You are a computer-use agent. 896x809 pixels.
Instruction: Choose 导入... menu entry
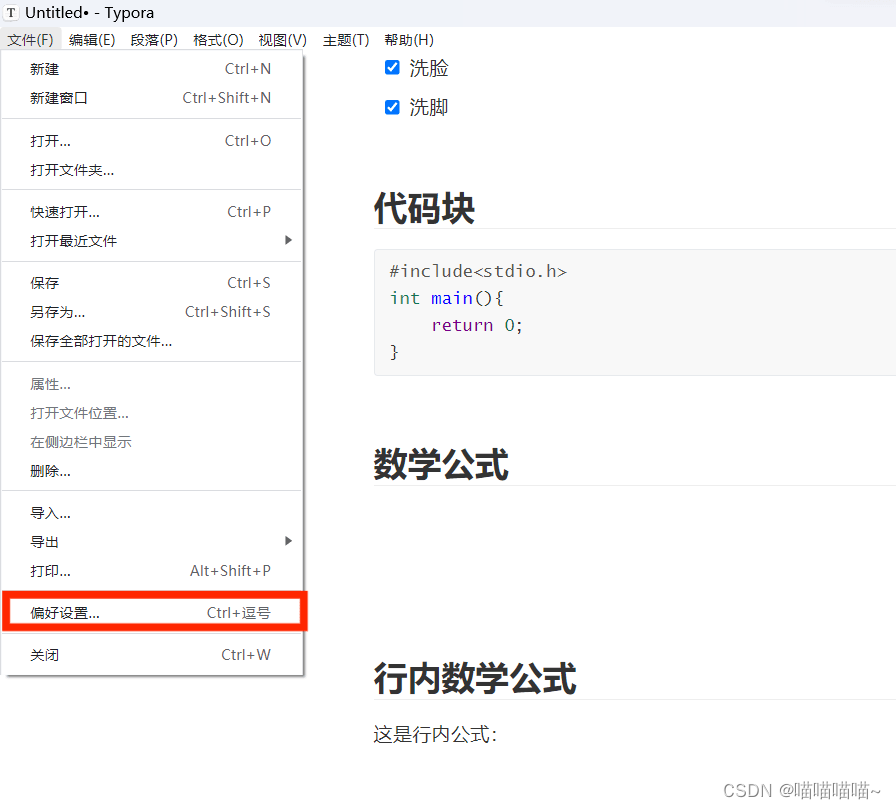pyautogui.click(x=151, y=513)
